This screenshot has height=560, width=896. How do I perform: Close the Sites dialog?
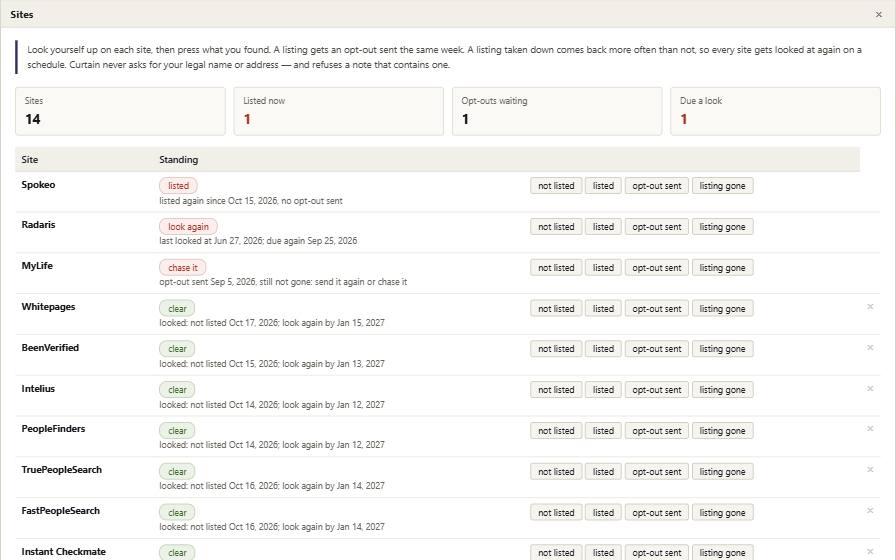(878, 14)
